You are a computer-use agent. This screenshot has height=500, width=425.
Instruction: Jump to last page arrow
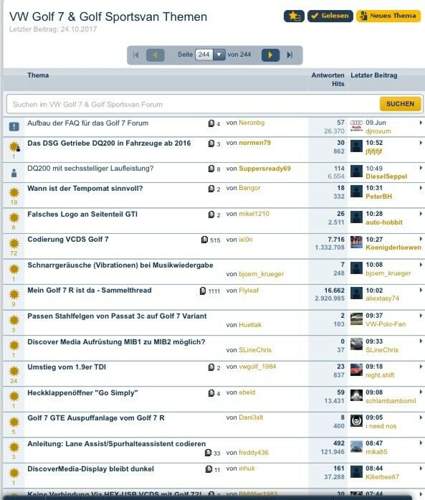[x=290, y=55]
